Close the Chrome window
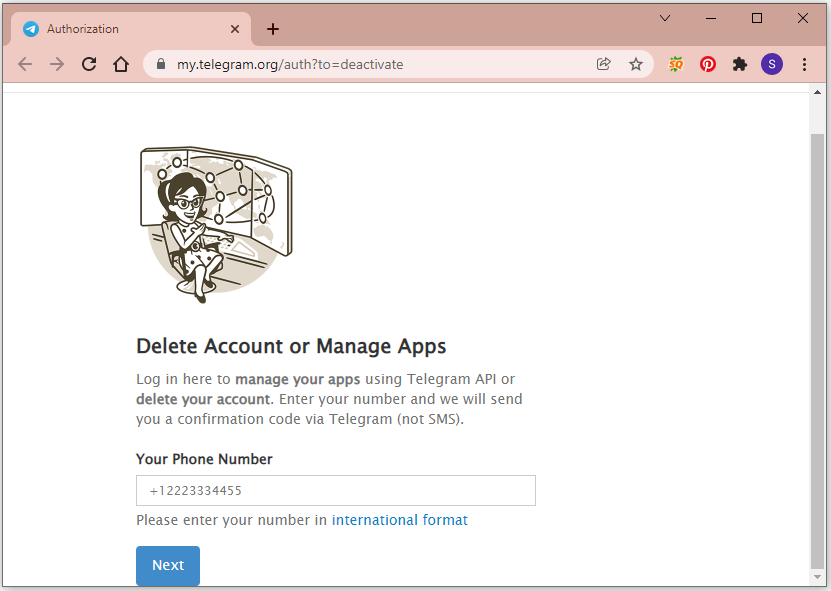Image resolution: width=831 pixels, height=591 pixels. click(802, 18)
